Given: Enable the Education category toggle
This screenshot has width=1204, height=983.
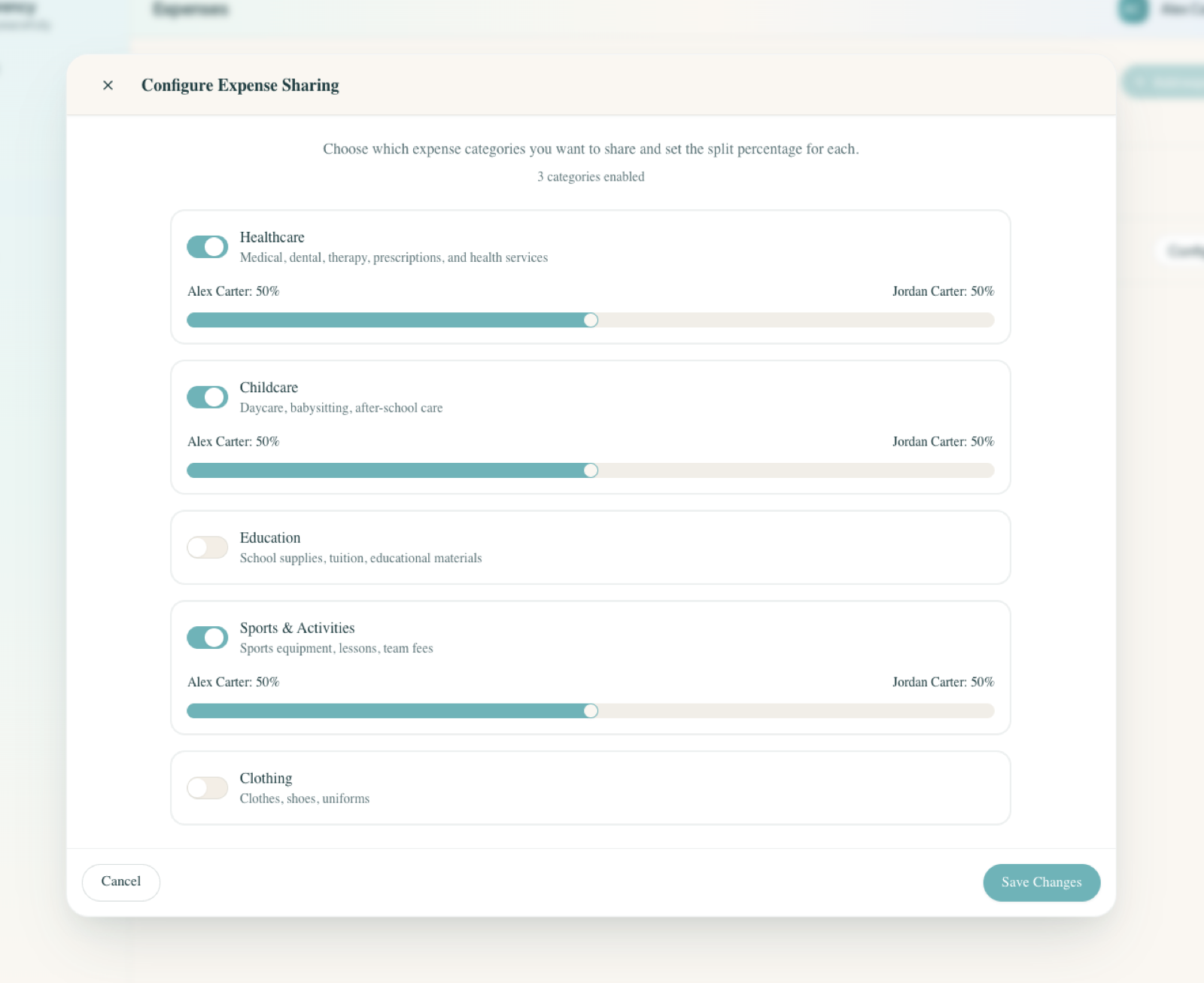Looking at the screenshot, I should (207, 547).
